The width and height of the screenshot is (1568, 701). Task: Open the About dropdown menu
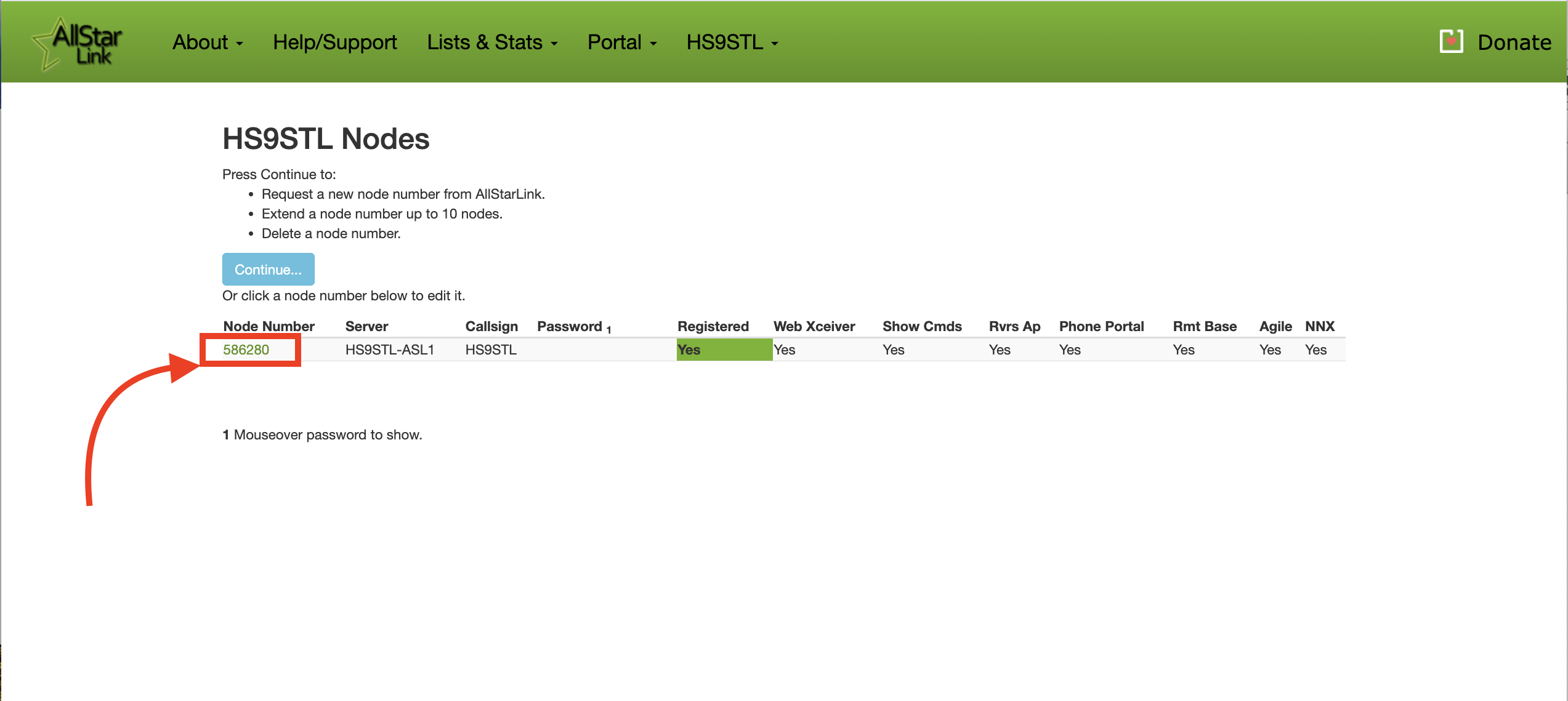208,42
